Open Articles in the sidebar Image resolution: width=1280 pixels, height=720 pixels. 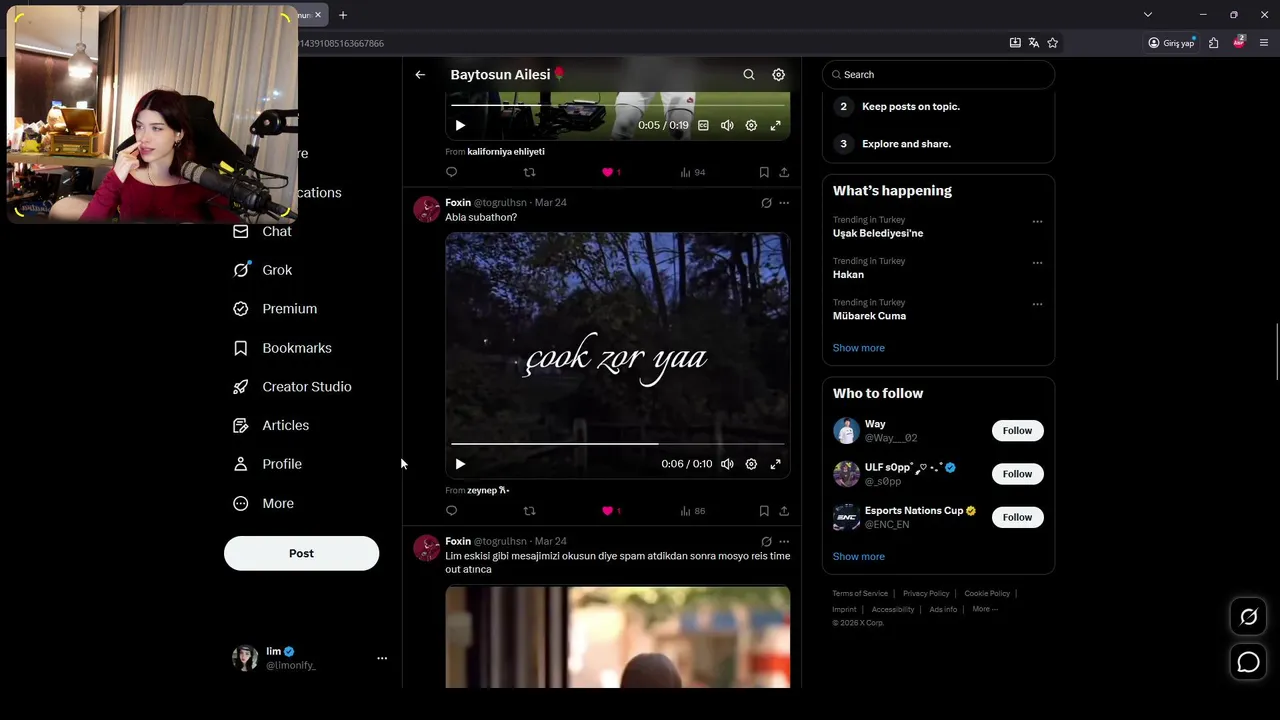271,425
